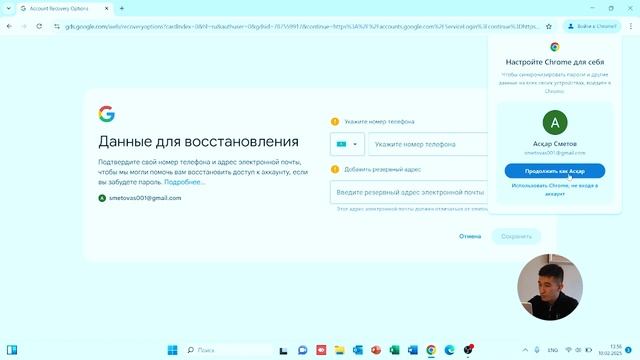Viewport: 640px width, 360px height.
Task: Click the green A avatar in popup
Action: click(555, 122)
